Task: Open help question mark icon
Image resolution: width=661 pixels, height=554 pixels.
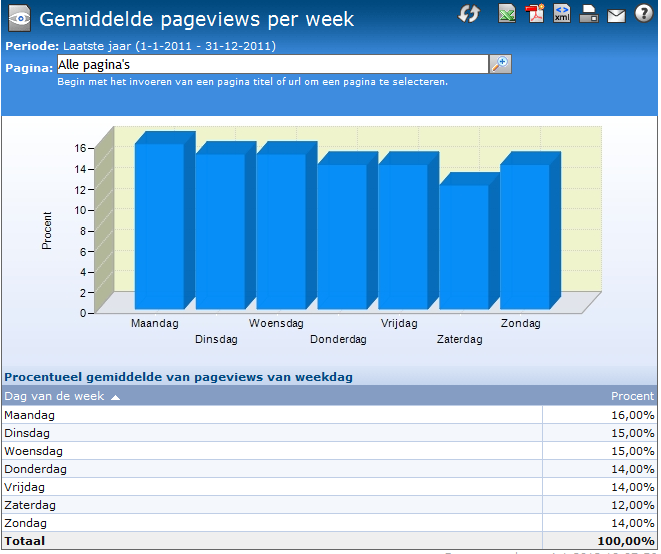Action: pyautogui.click(x=644, y=13)
